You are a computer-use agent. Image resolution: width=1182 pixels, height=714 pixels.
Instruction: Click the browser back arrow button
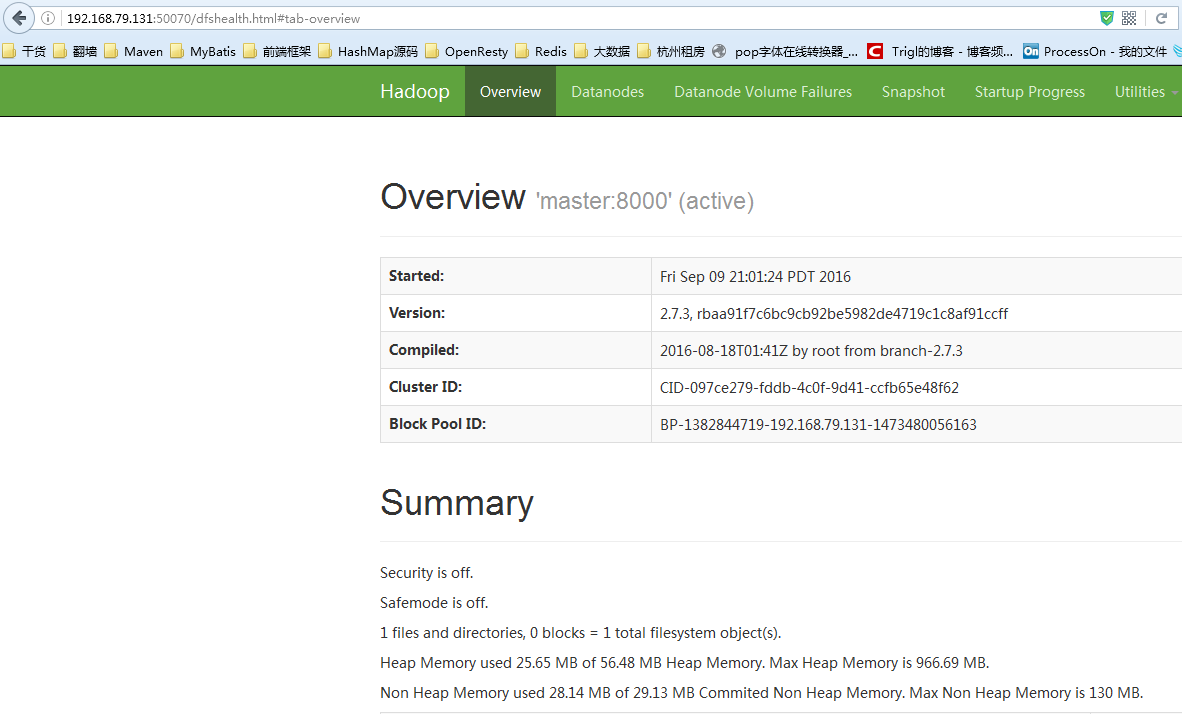pos(19,18)
